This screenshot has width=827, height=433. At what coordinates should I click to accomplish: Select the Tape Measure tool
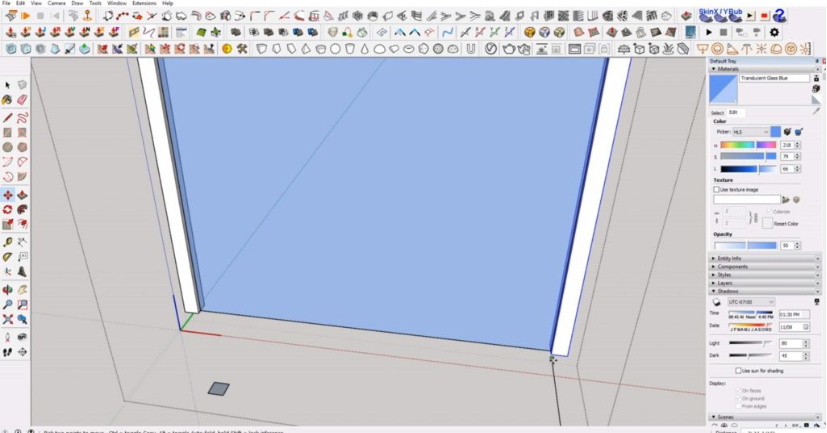tap(7, 242)
